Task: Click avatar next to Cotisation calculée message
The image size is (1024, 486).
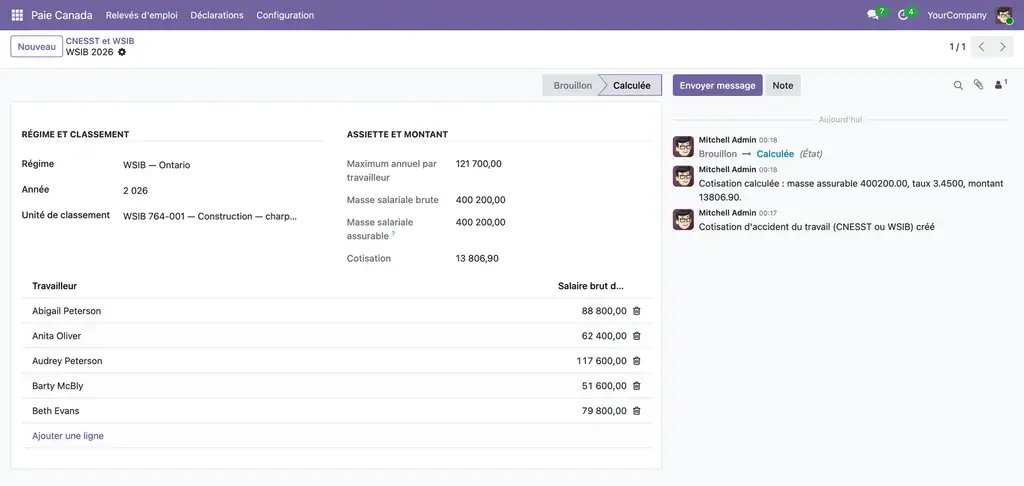Action: pyautogui.click(x=683, y=176)
